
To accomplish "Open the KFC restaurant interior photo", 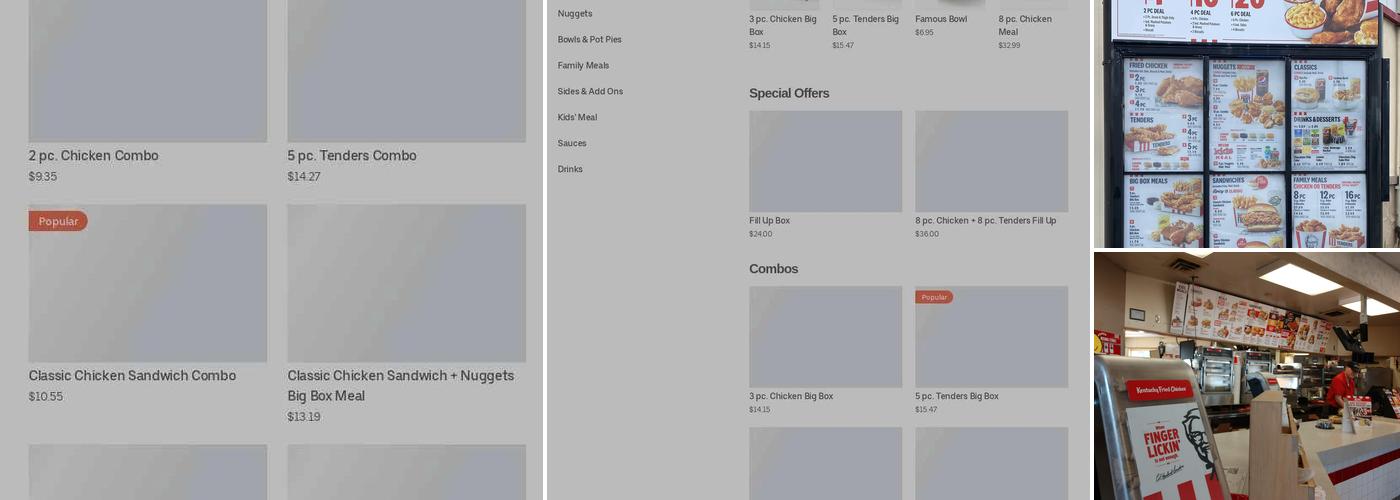I will point(1247,376).
